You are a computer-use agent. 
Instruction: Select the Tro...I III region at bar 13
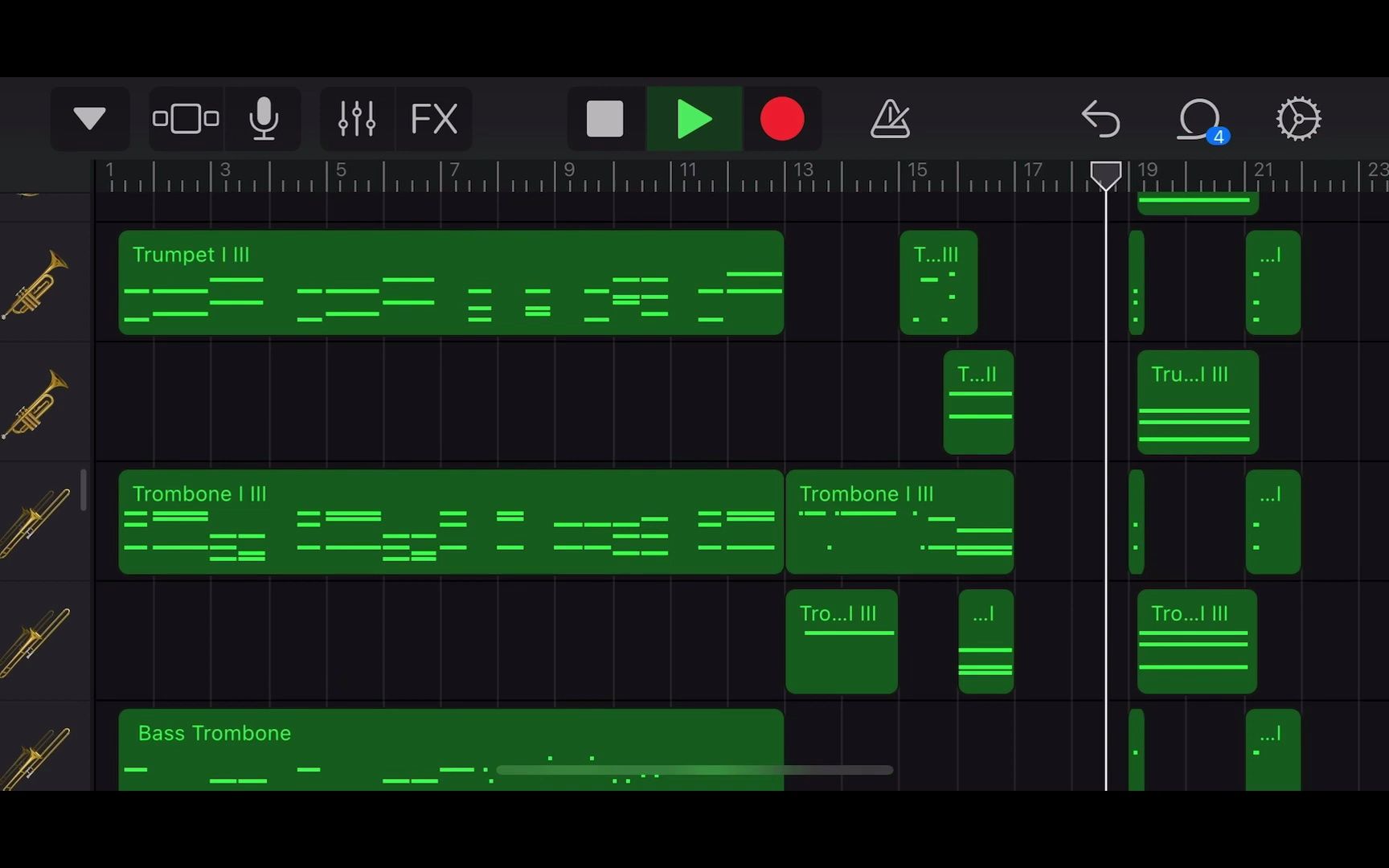842,642
